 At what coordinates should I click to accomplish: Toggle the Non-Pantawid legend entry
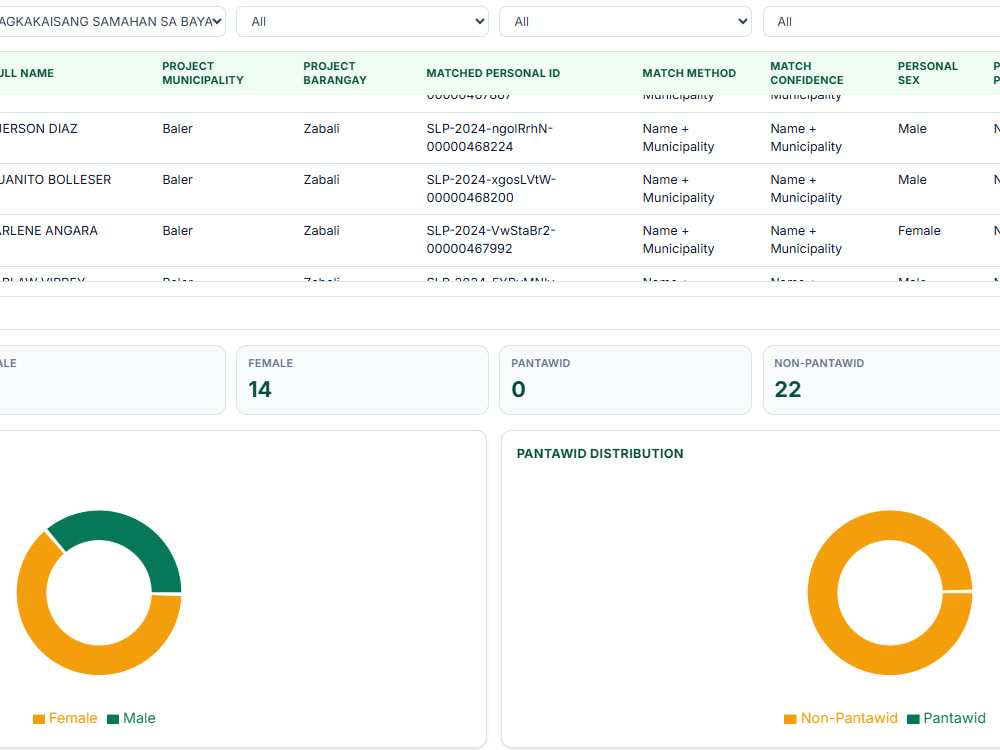point(841,718)
